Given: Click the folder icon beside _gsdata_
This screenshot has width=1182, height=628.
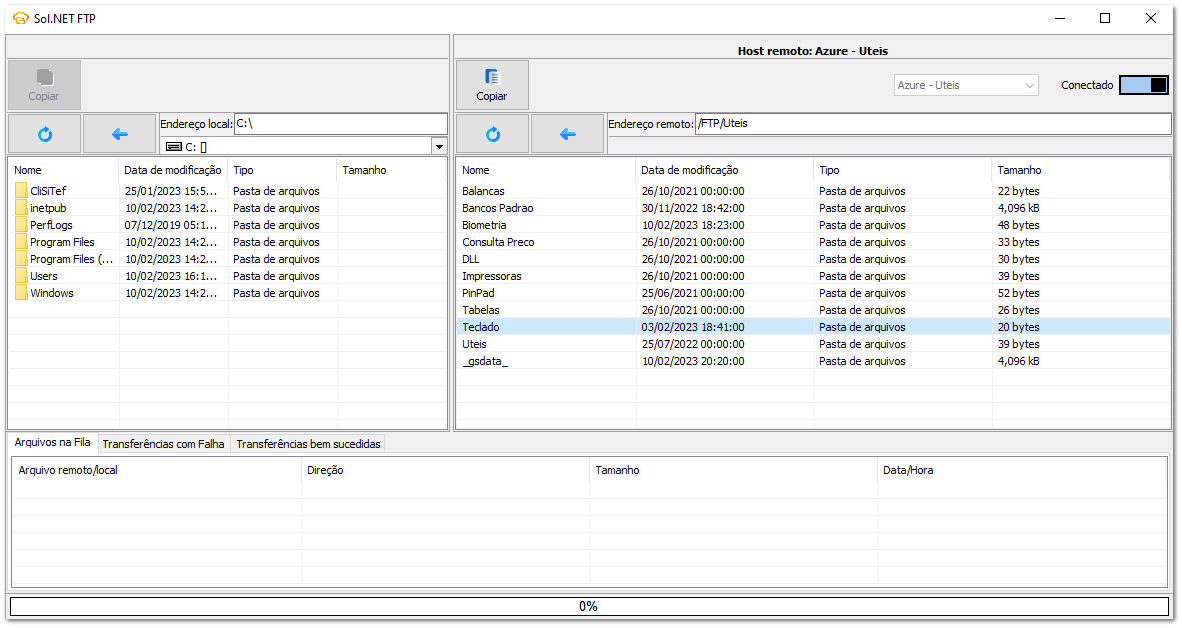Looking at the screenshot, I should pos(465,361).
